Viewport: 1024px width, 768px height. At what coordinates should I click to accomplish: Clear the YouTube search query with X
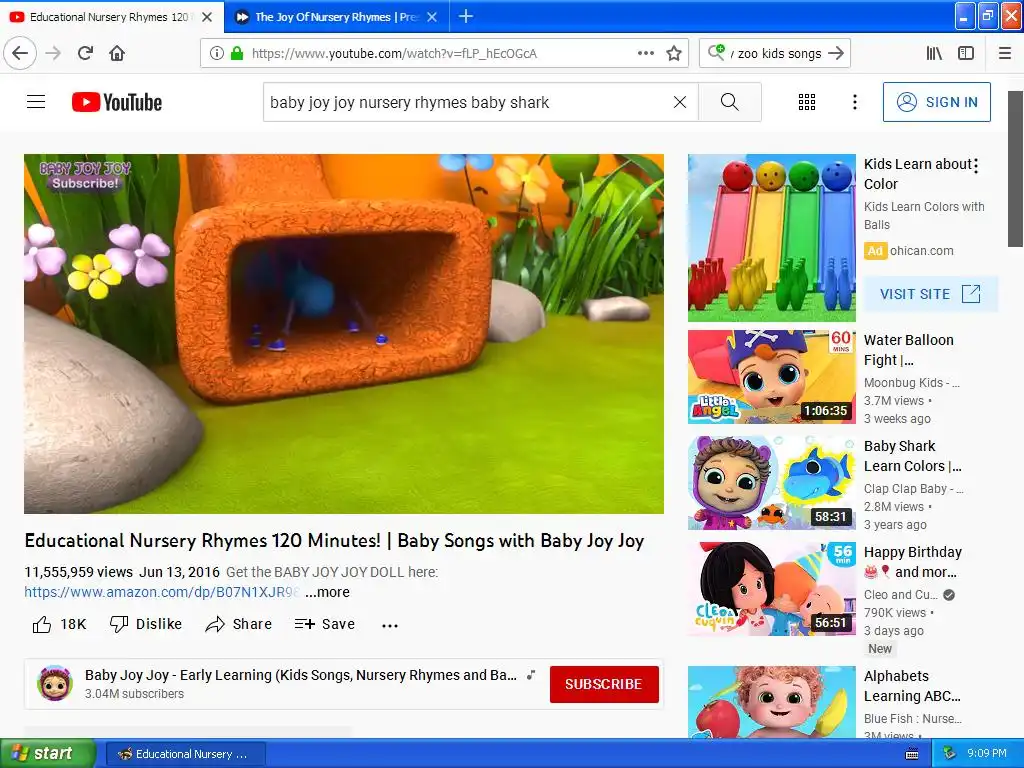point(680,102)
